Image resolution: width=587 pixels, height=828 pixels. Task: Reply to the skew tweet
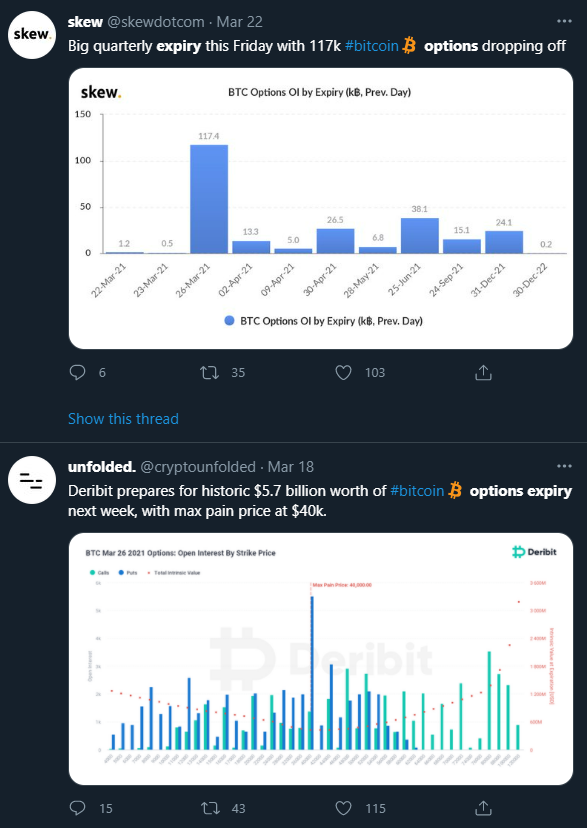[x=77, y=373]
